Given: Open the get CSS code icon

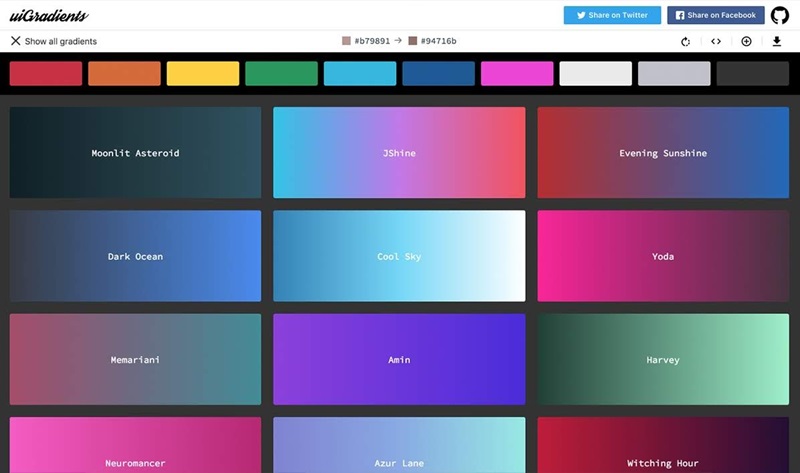Looking at the screenshot, I should pyautogui.click(x=716, y=41).
